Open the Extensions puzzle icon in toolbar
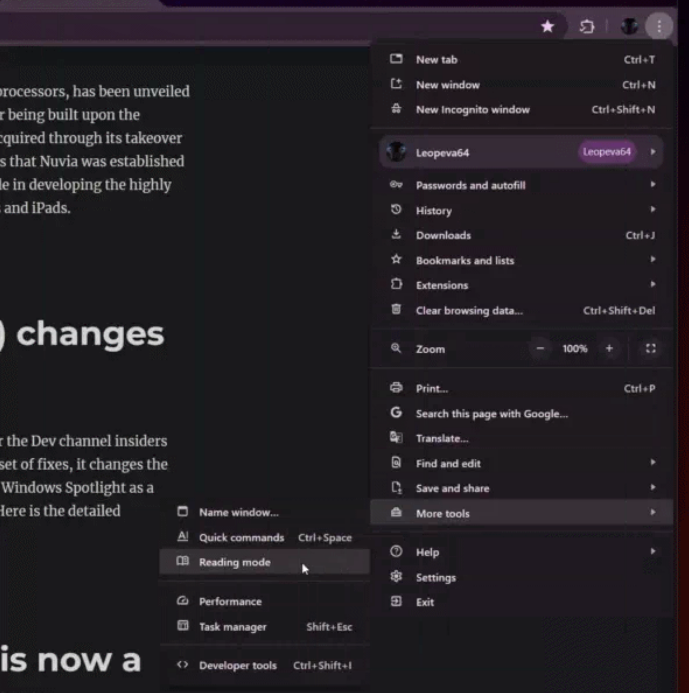The height and width of the screenshot is (693, 689). pyautogui.click(x=587, y=27)
